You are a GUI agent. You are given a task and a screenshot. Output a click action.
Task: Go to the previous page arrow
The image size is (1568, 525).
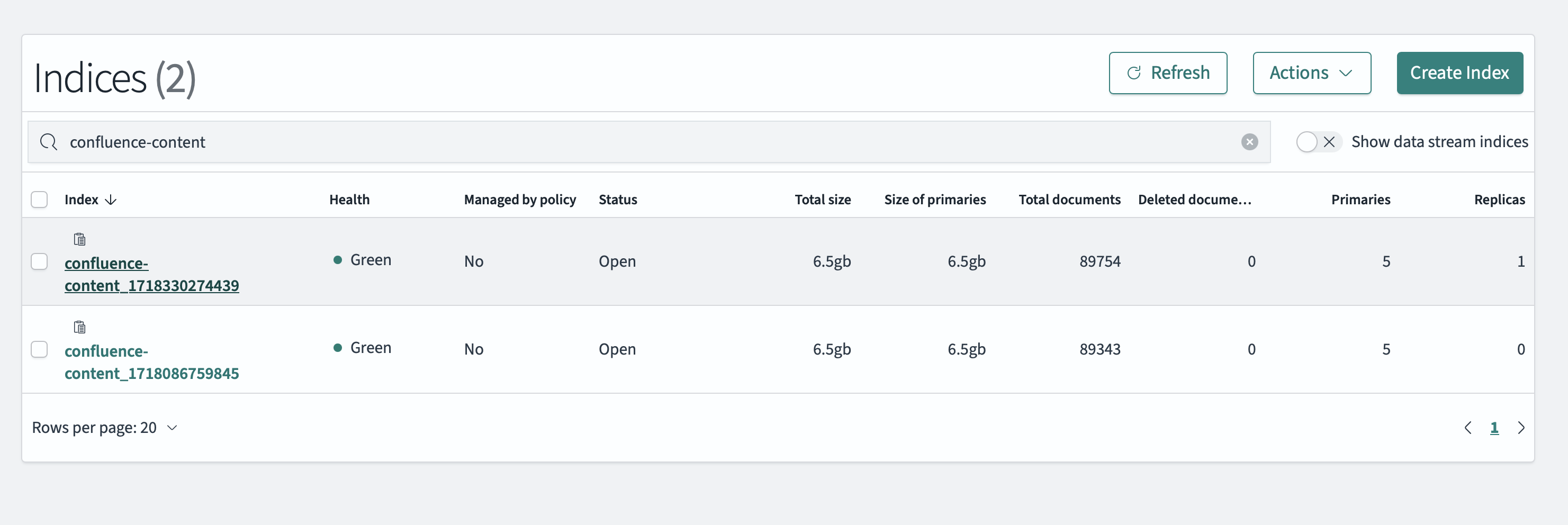click(1467, 428)
